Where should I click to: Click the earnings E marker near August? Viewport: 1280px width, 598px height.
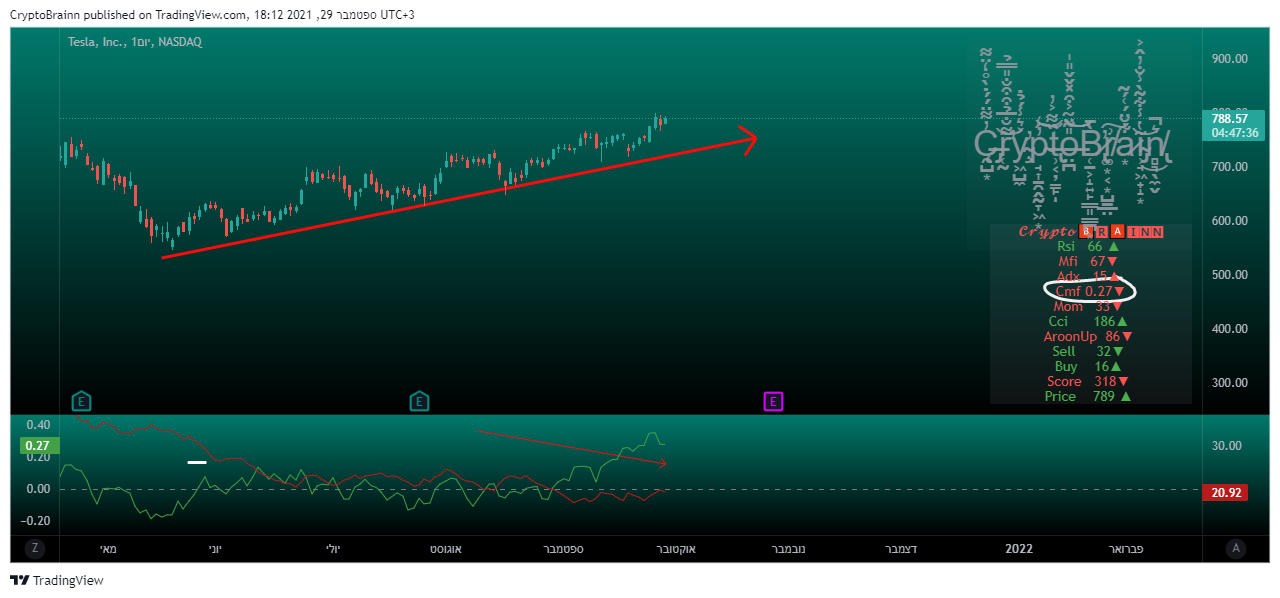pyautogui.click(x=420, y=402)
